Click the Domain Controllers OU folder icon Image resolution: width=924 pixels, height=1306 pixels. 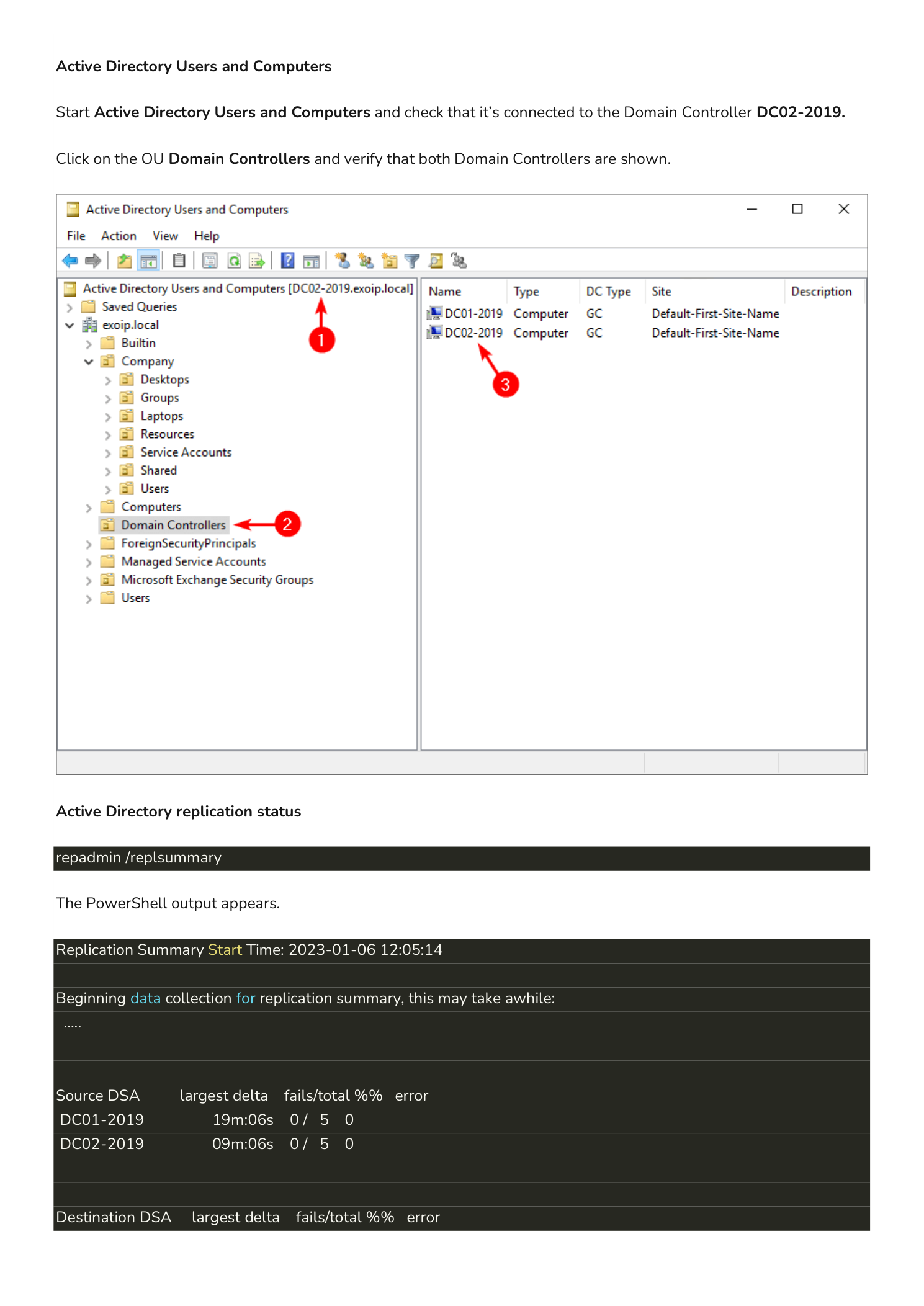point(107,525)
